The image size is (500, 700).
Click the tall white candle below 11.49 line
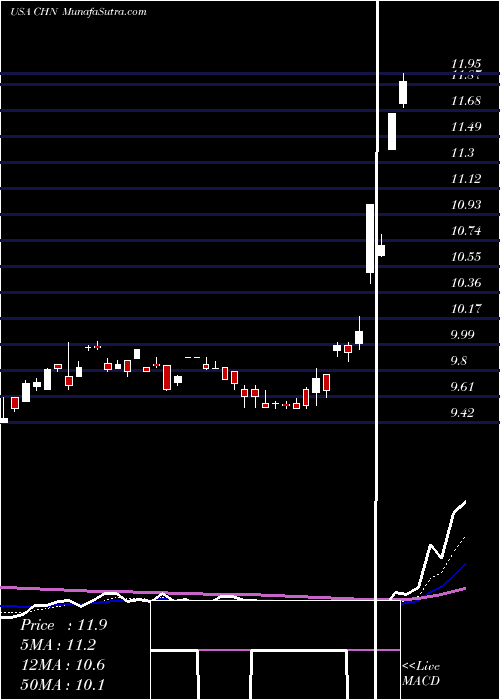click(x=392, y=131)
